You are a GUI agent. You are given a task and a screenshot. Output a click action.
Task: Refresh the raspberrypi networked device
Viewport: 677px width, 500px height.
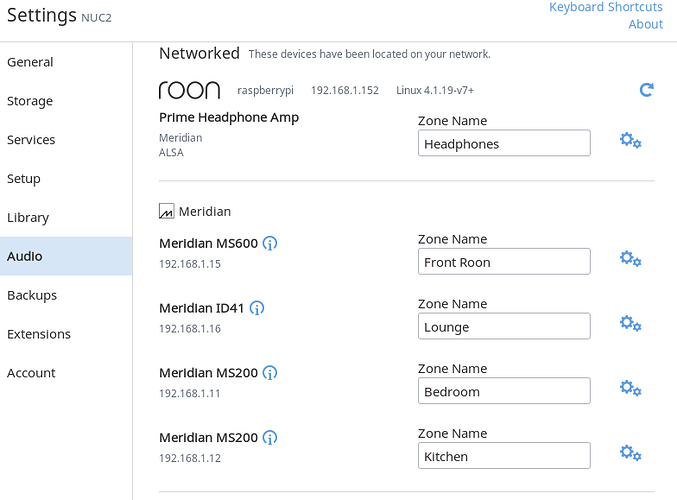coord(646,90)
